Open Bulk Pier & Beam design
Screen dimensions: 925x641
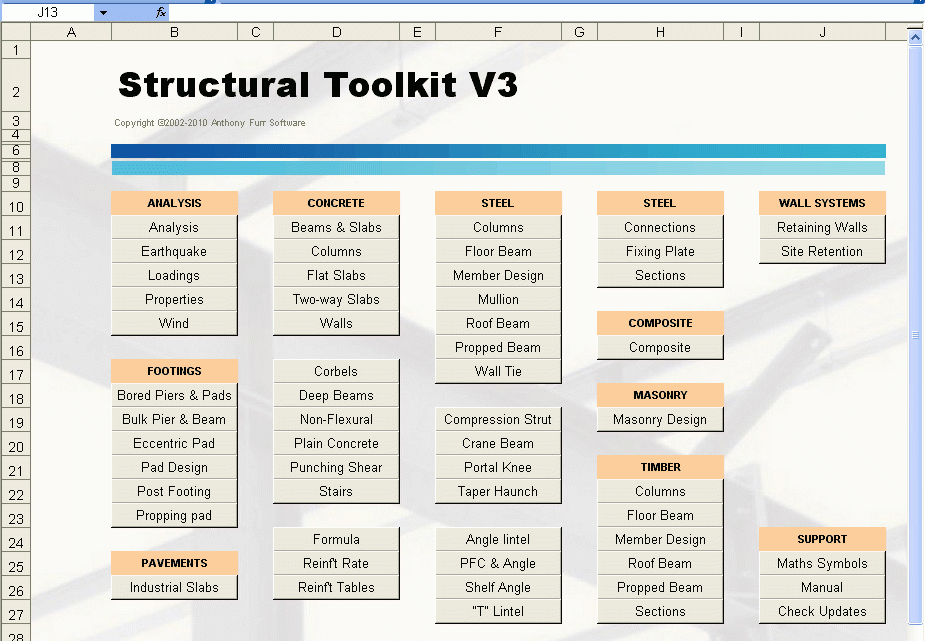click(174, 420)
